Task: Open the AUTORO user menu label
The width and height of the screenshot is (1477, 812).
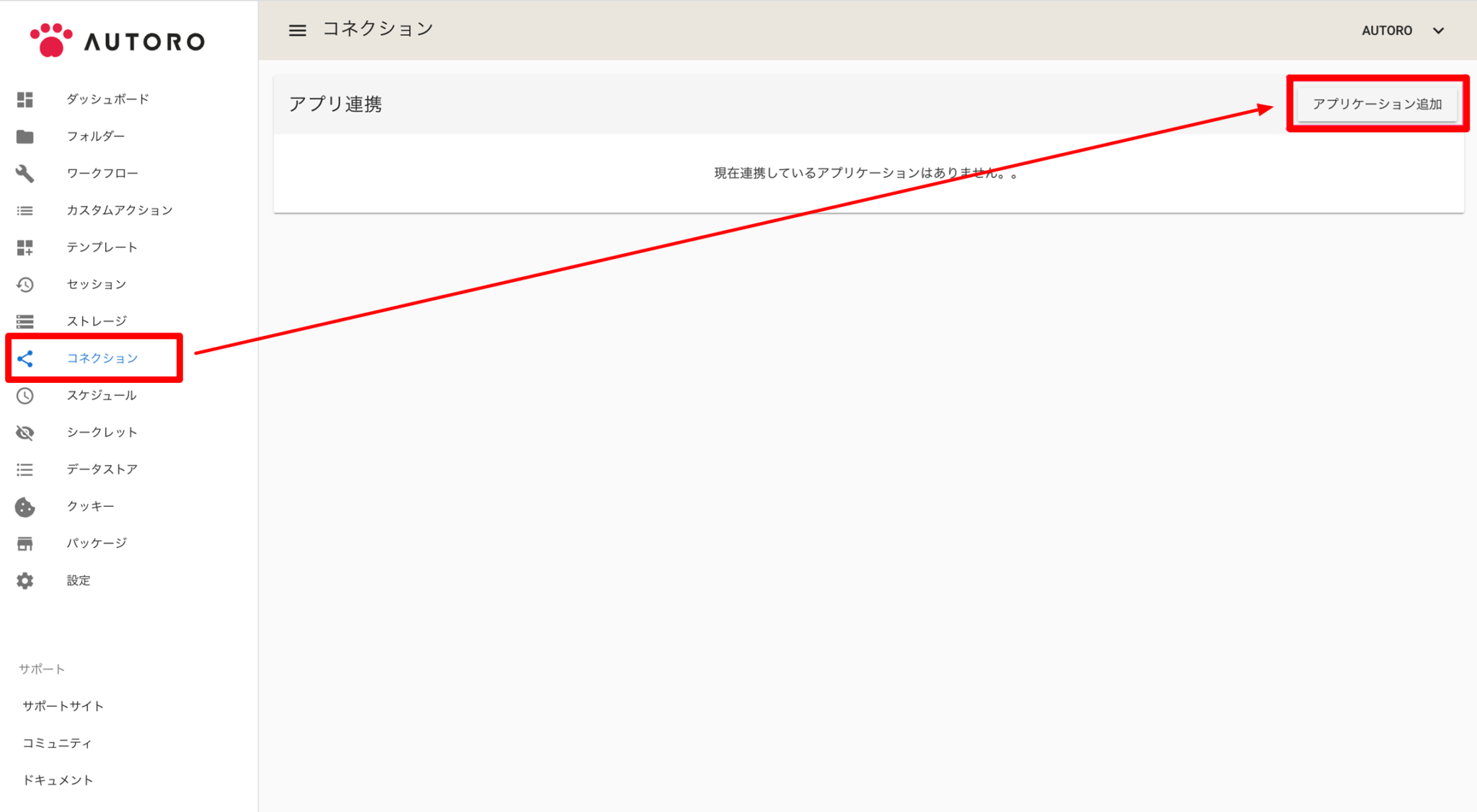Action: point(1386,31)
